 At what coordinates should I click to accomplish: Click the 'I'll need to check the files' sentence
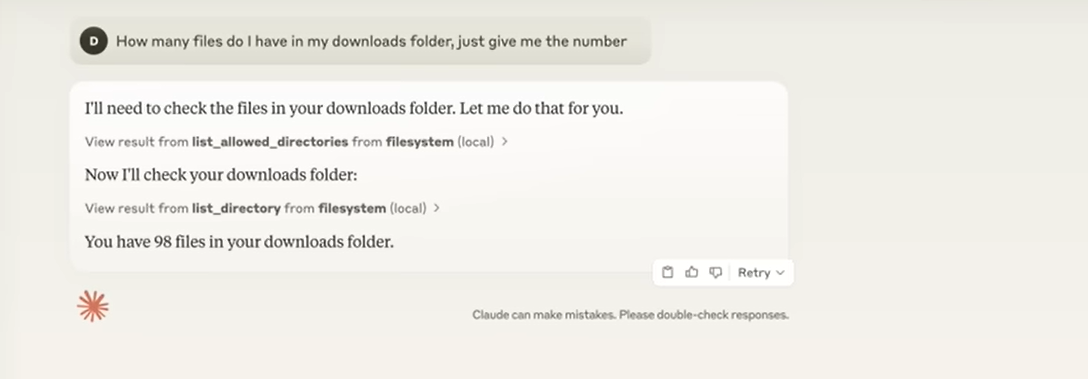[x=354, y=109]
